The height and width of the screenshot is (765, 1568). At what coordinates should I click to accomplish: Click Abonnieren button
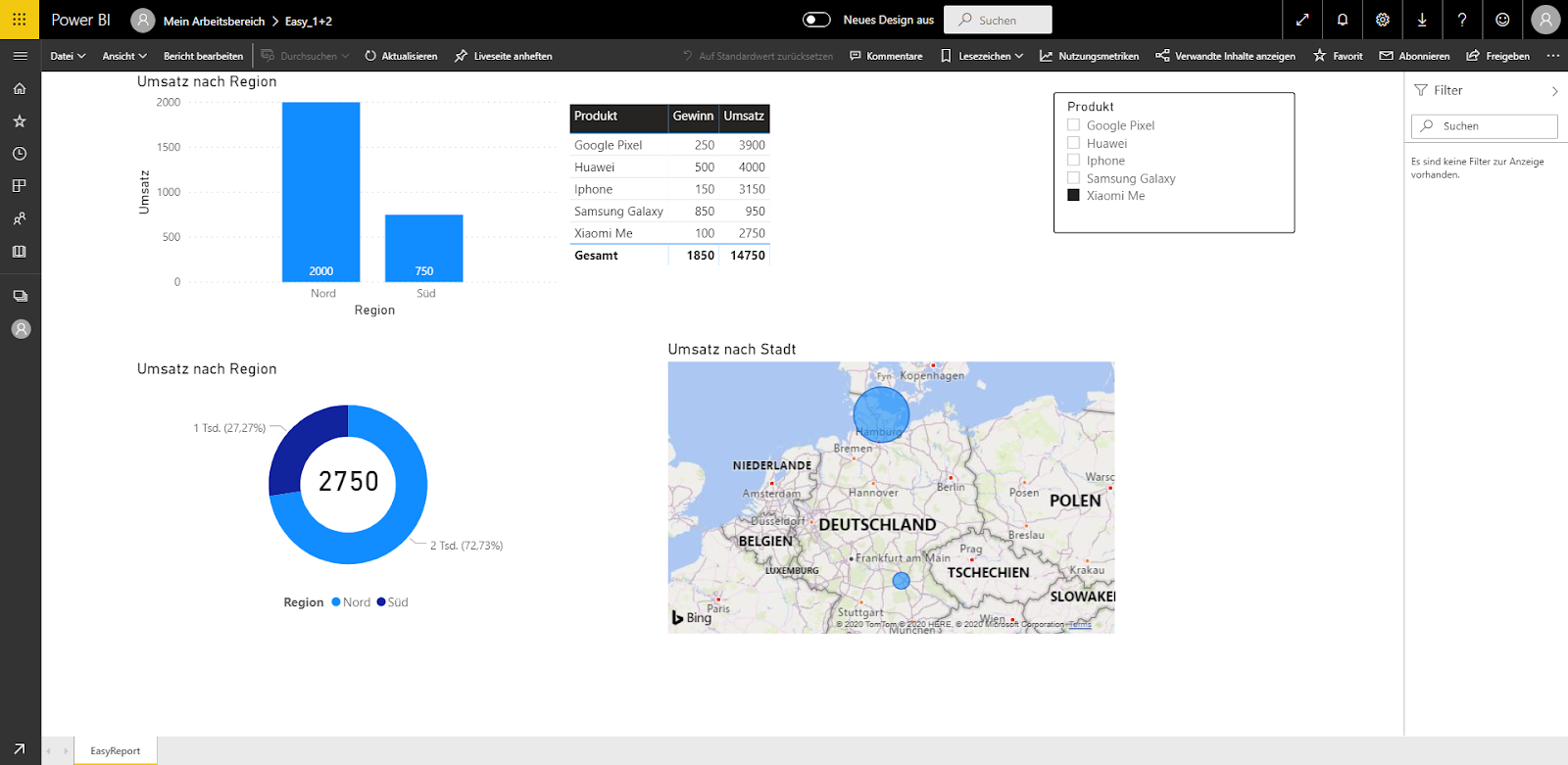tap(1414, 56)
